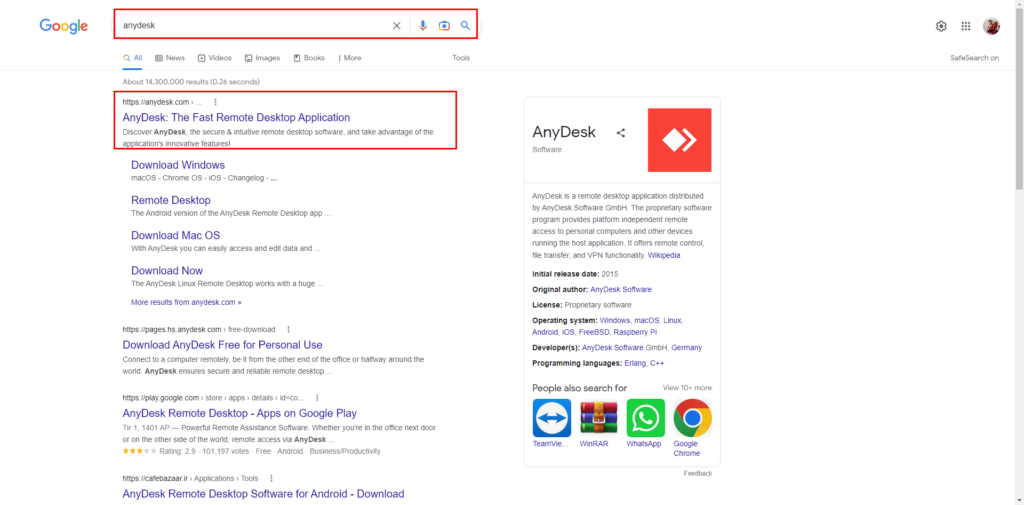Open the Remote Desktop sitelink
This screenshot has height=505, width=1024.
click(x=171, y=200)
